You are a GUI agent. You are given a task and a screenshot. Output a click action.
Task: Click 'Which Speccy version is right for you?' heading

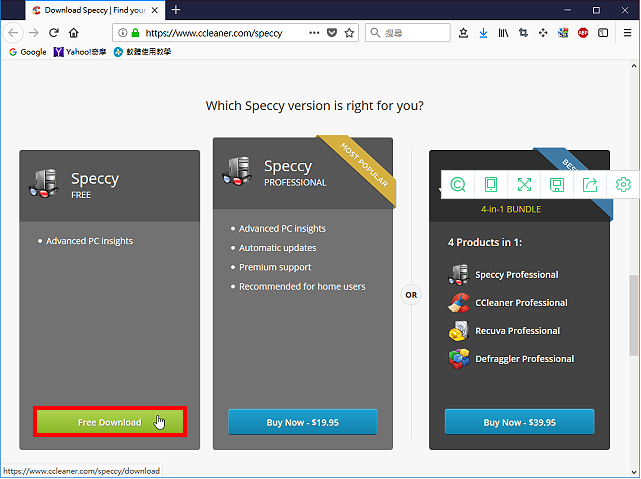[x=314, y=106]
